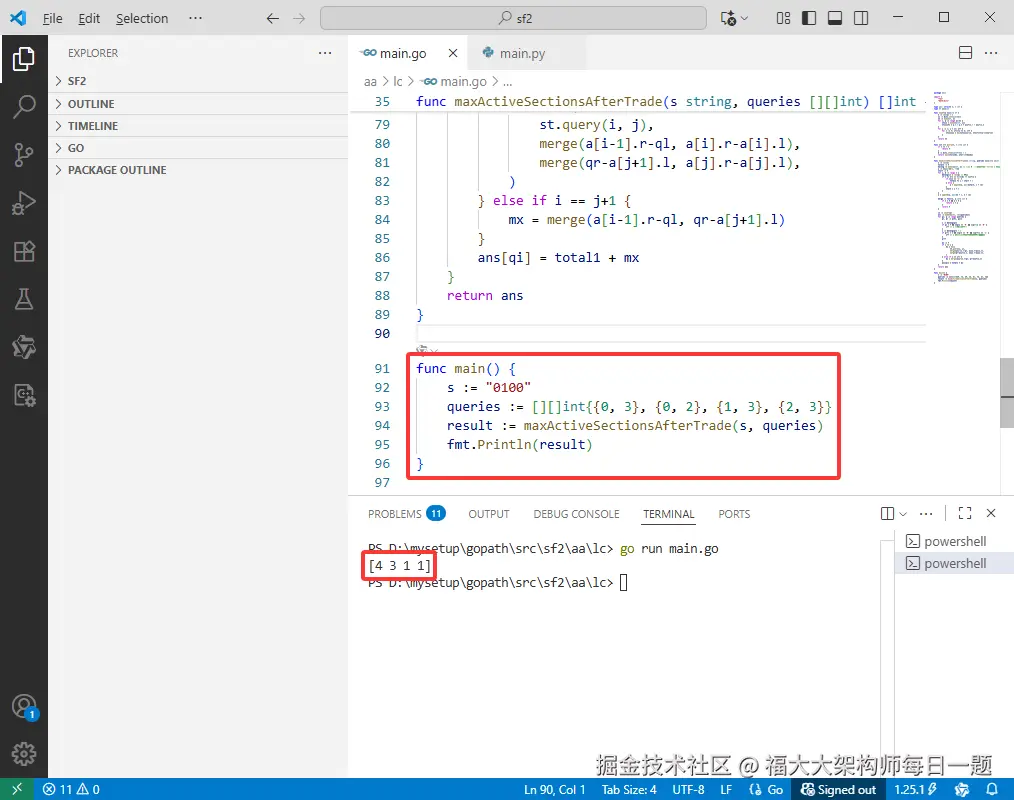Open the Accounts menu icon
Screen dimensions: 1014x800
[x=24, y=706]
